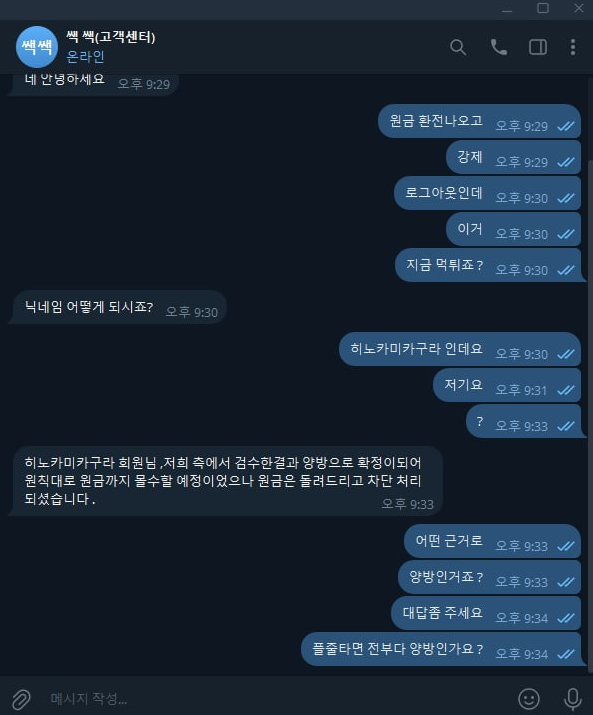593x715 pixels.
Task: Click the read checkmarks on 원금 환전나오고
Action: [x=566, y=126]
